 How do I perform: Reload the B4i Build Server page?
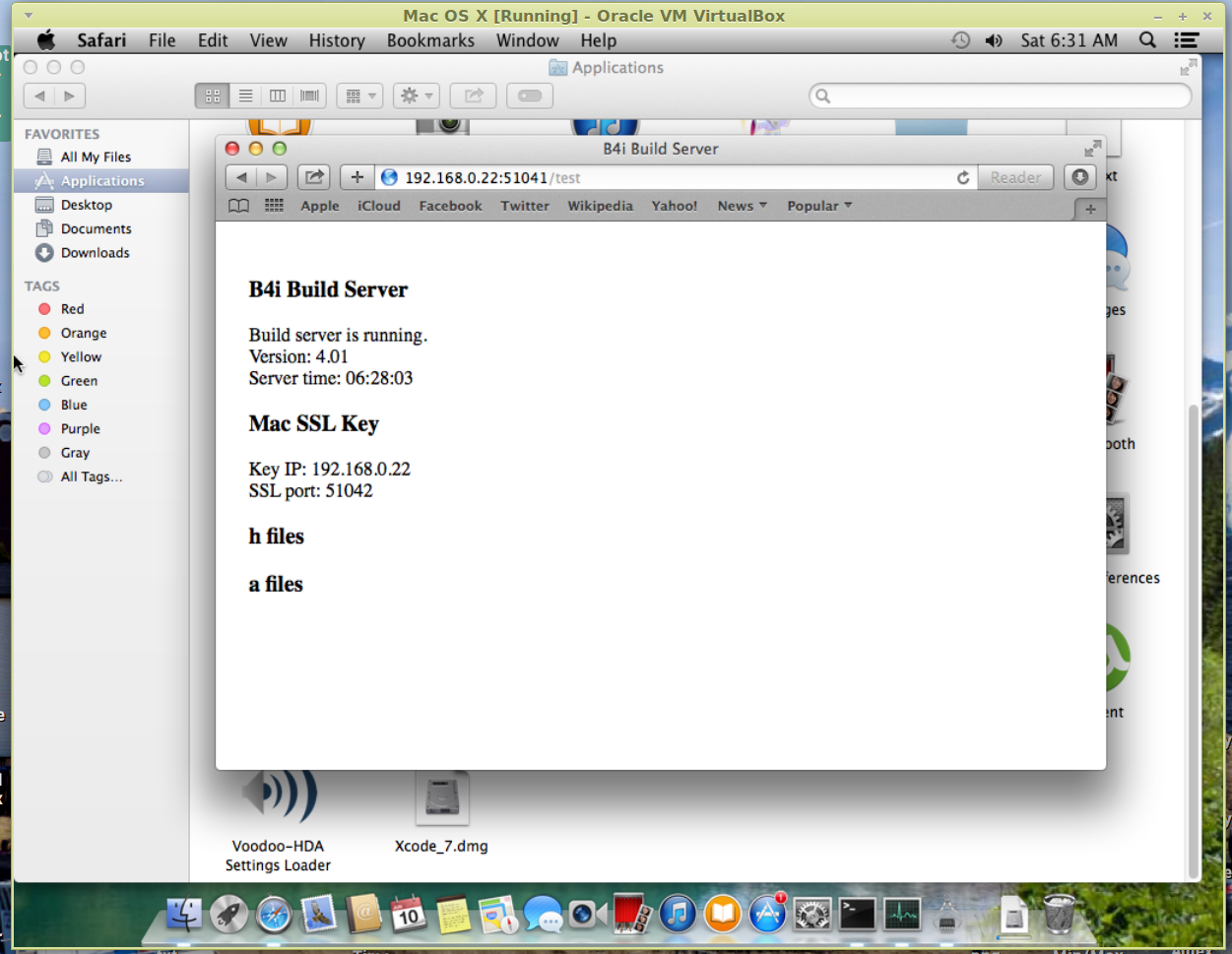963,177
